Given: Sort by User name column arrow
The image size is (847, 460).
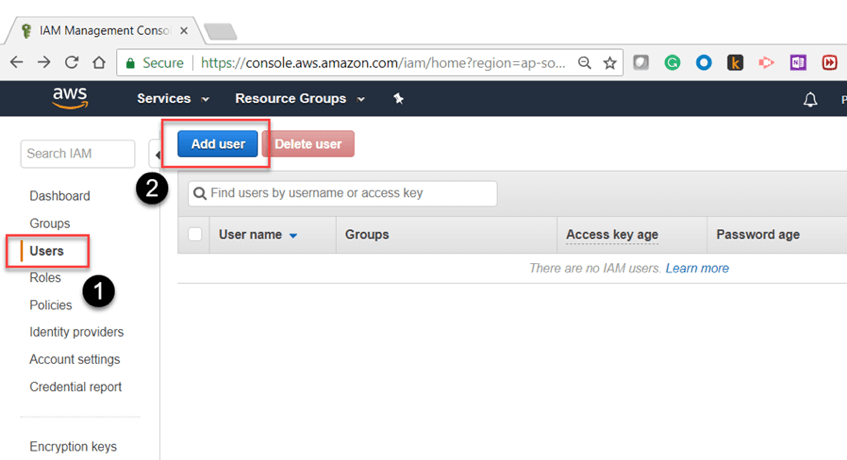Looking at the screenshot, I should point(293,235).
